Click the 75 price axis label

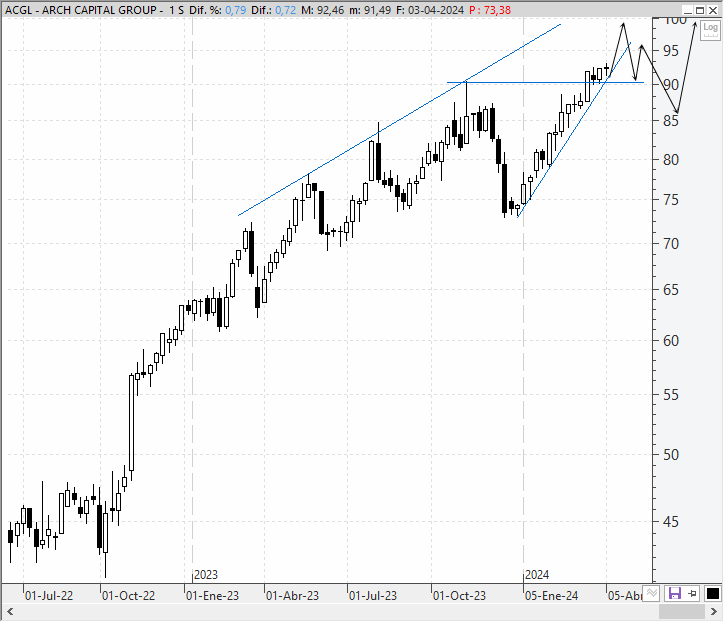click(671, 200)
